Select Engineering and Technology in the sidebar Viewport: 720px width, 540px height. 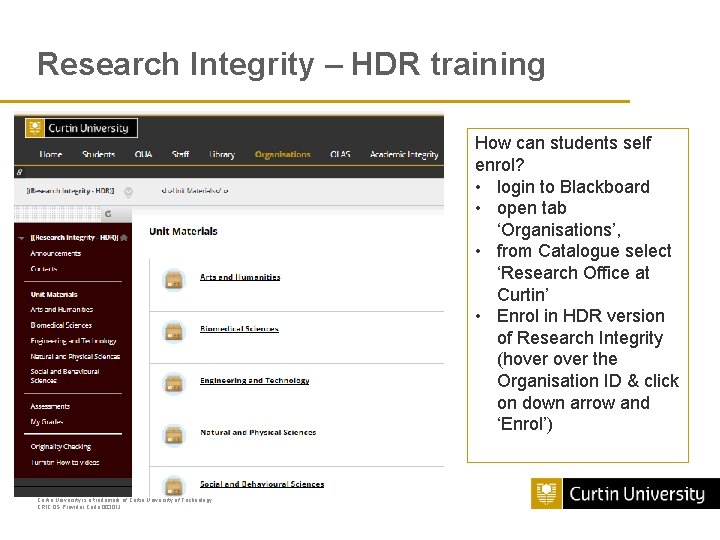(x=73, y=341)
